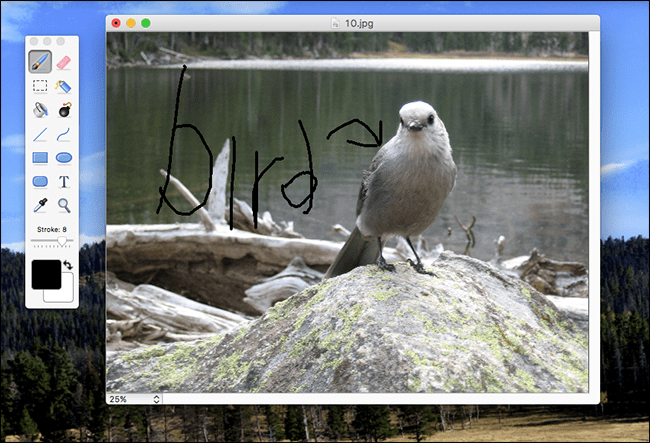Choose the Zoom magnifier tool

(64, 206)
